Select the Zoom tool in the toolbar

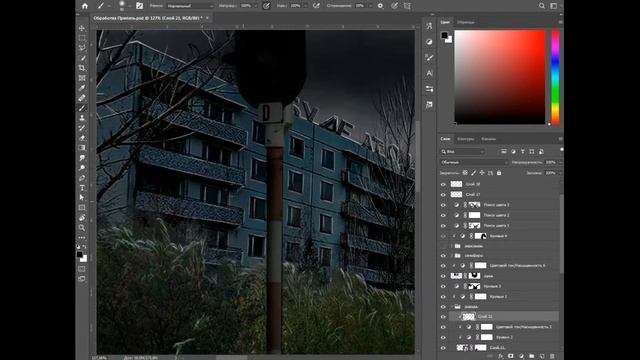tap(82, 228)
